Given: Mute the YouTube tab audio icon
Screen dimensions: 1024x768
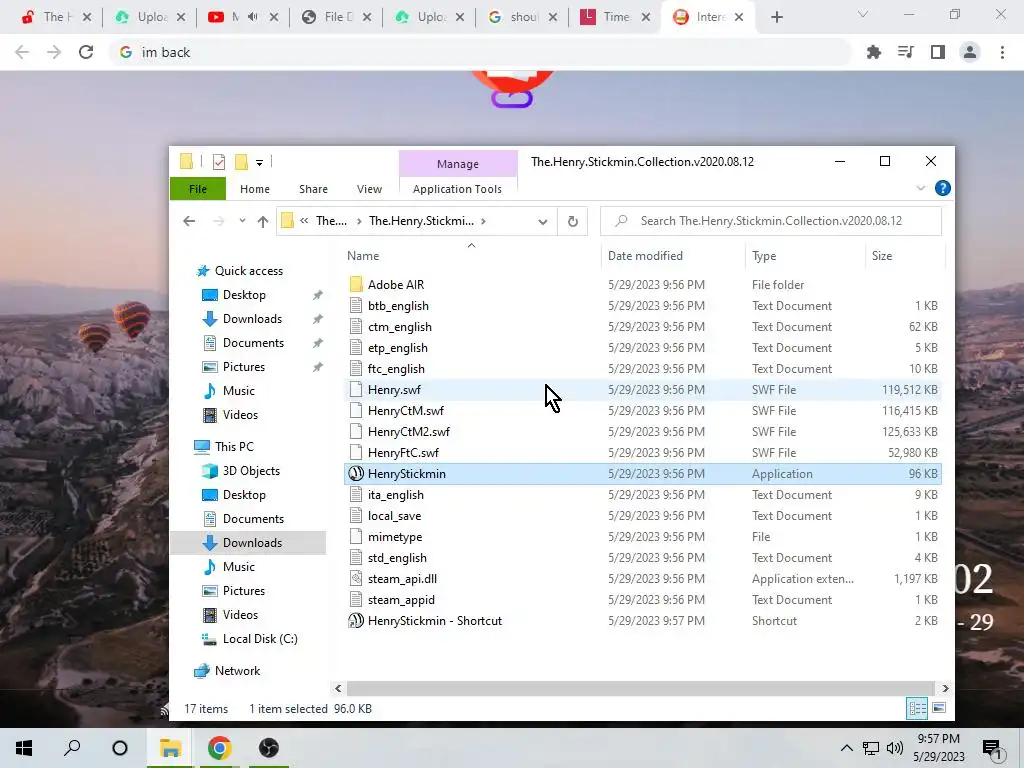Looking at the screenshot, I should tap(253, 17).
